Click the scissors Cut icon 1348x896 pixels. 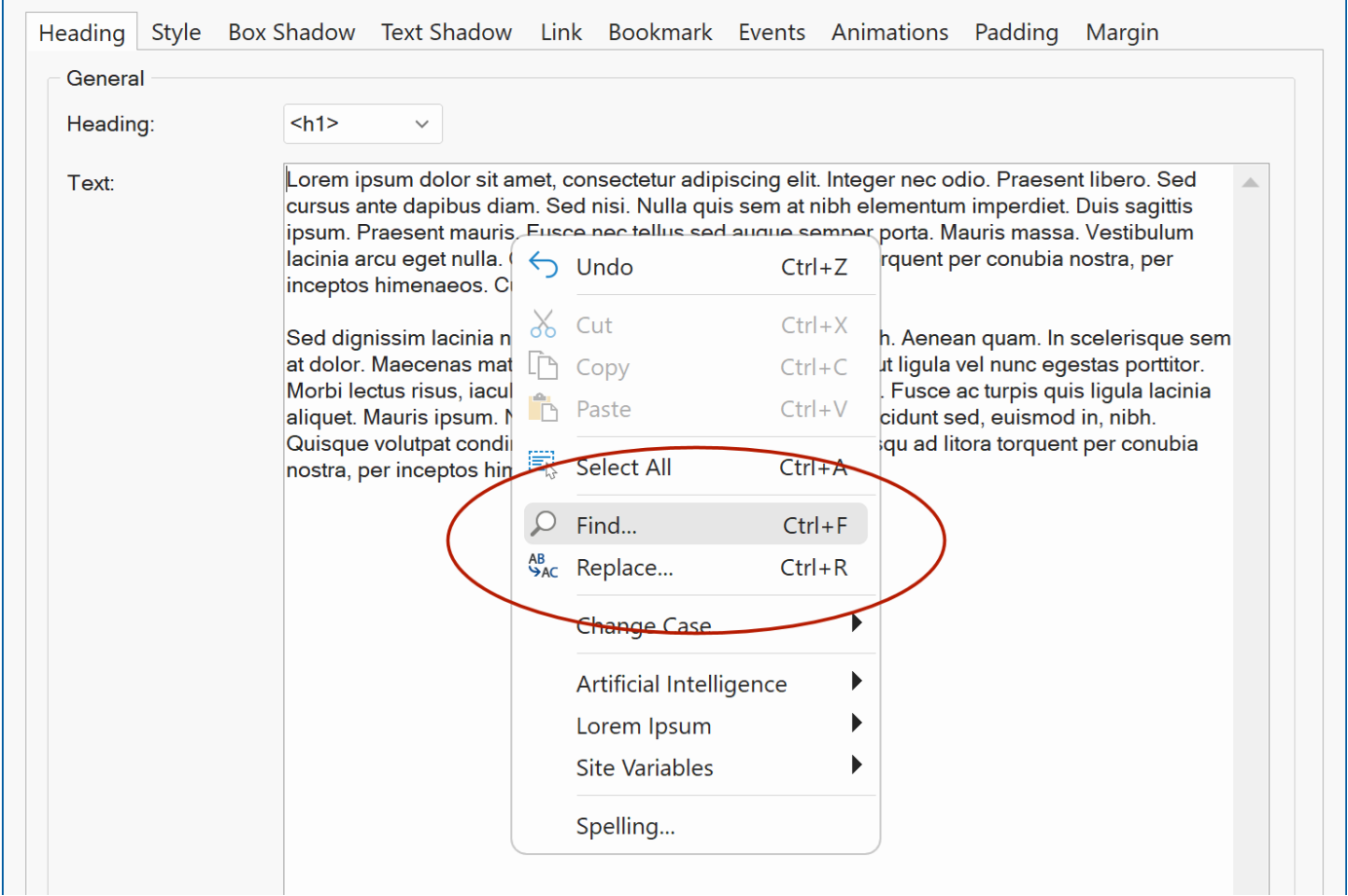(543, 323)
